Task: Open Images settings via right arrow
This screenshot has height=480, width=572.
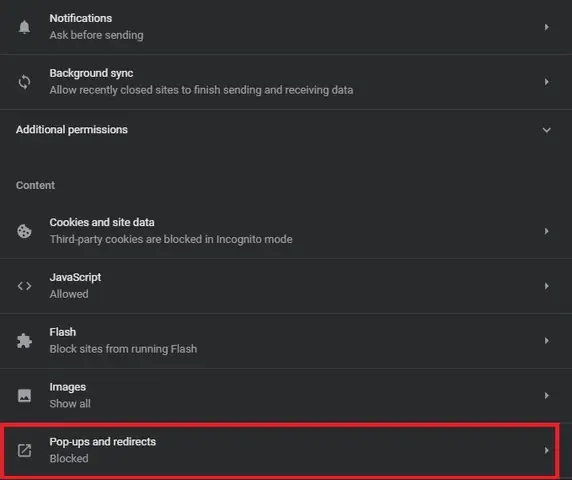Action: click(x=546, y=395)
